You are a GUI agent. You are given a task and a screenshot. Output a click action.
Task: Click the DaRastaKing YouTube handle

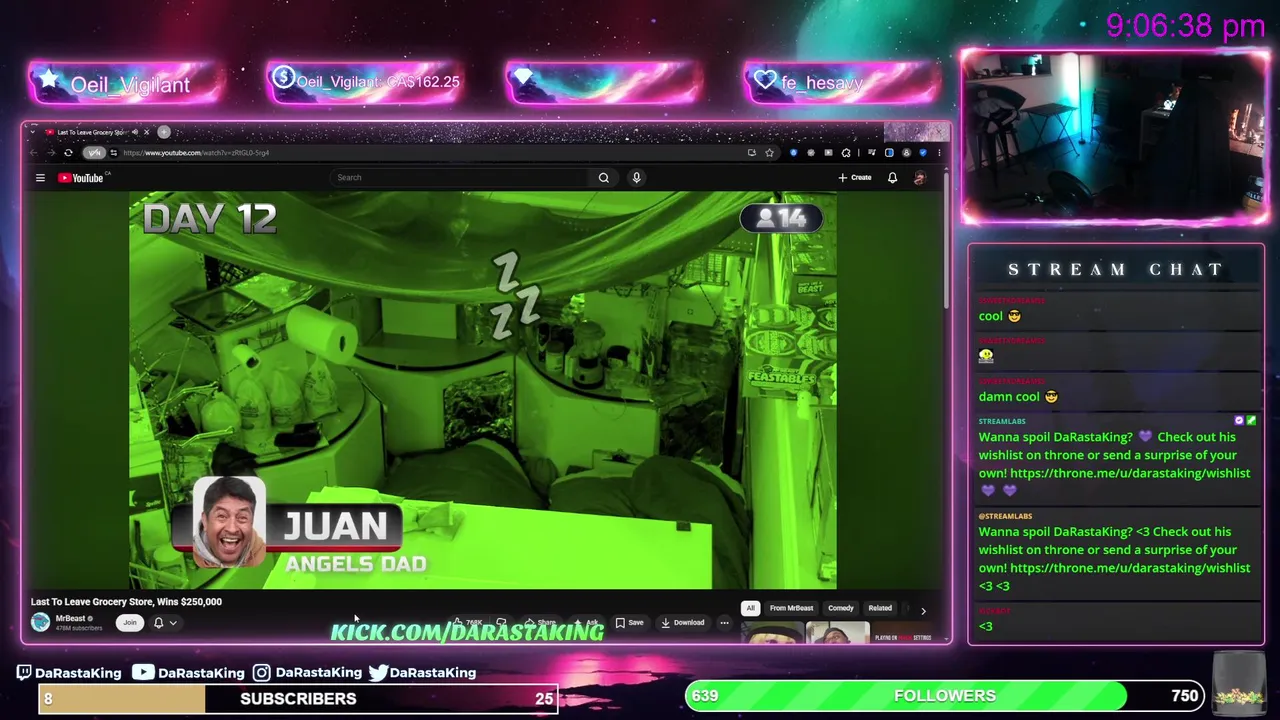(188, 672)
